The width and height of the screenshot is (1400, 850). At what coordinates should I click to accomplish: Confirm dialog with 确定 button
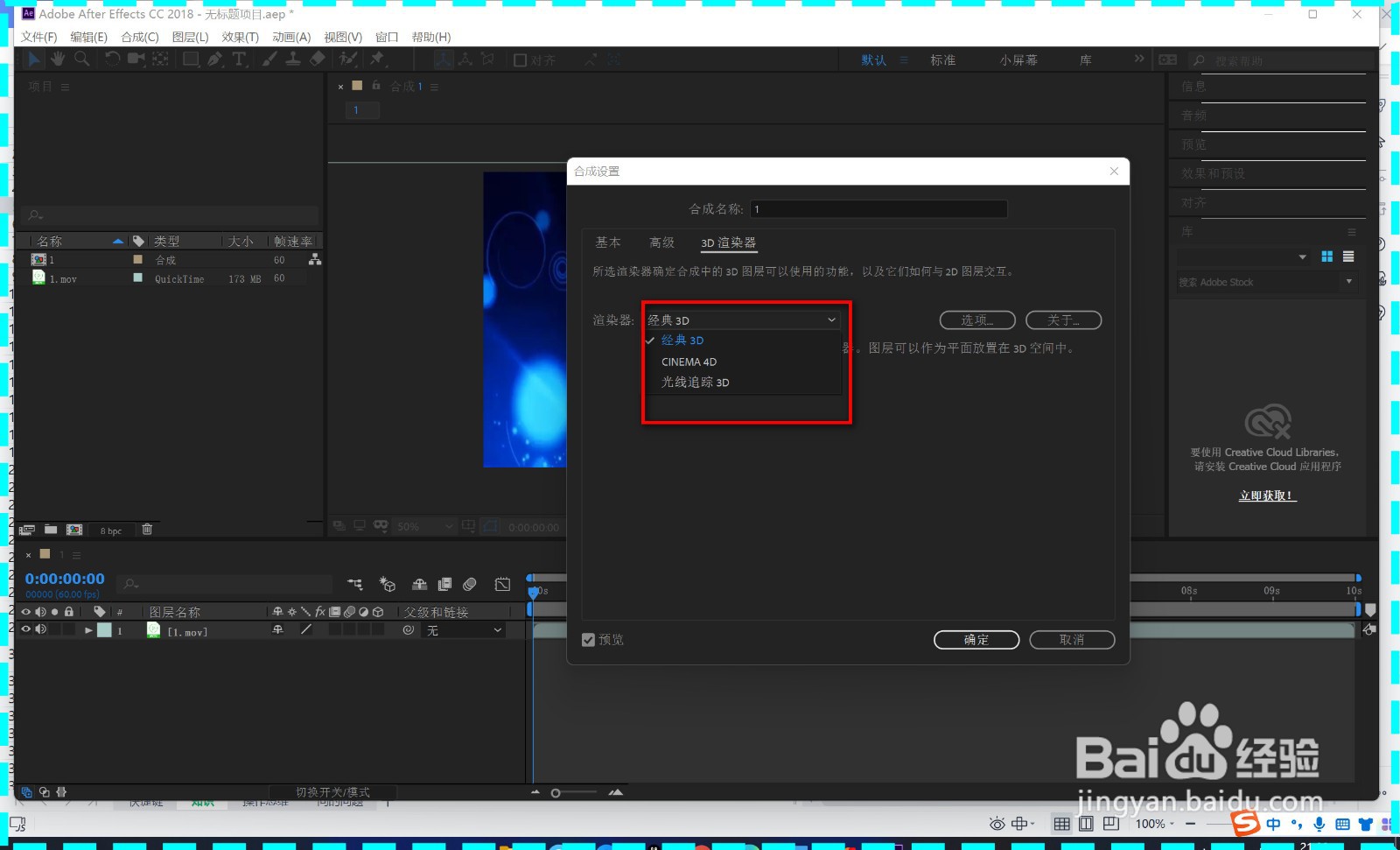coord(976,640)
